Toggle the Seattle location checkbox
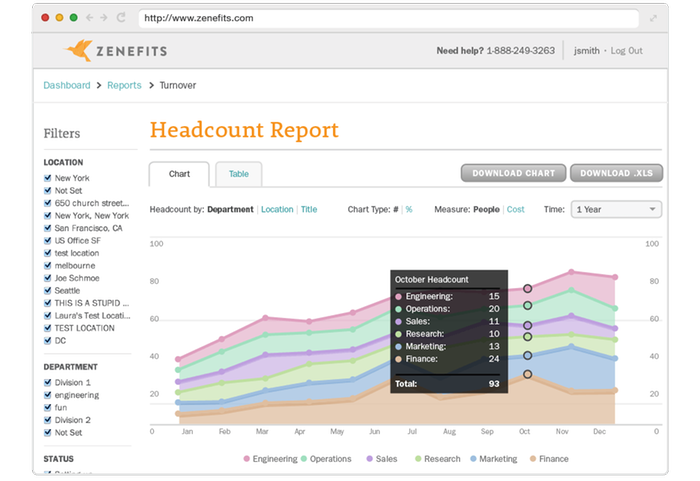 48,291
